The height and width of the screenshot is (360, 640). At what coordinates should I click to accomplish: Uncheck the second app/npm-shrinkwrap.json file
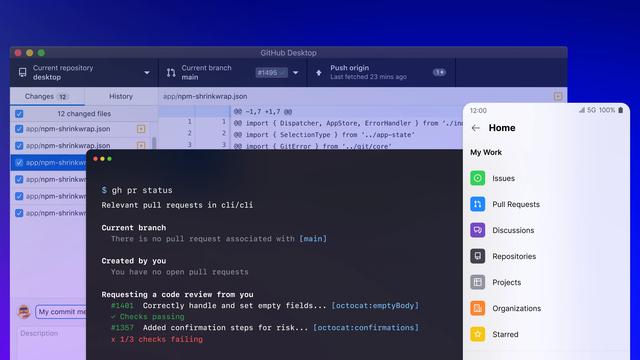click(x=19, y=146)
